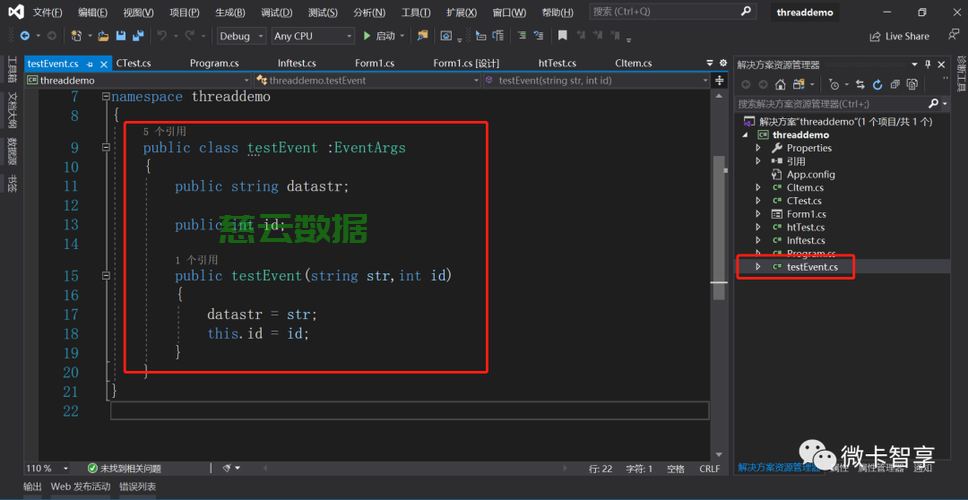Screen dimensions: 968x500
Task: Click the Refresh icon in Solution Explorer
Action: [878, 85]
